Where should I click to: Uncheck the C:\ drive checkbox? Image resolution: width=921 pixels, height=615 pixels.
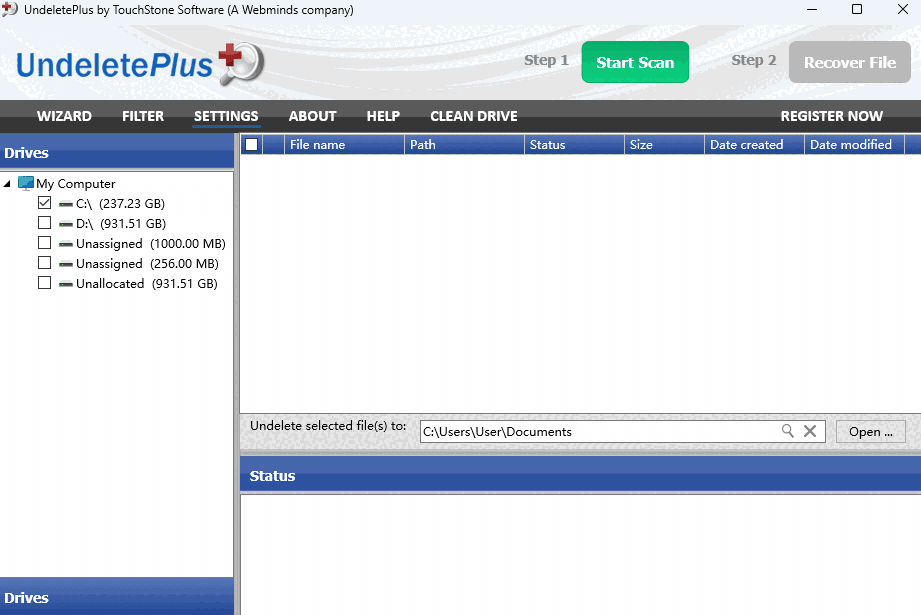tap(44, 202)
